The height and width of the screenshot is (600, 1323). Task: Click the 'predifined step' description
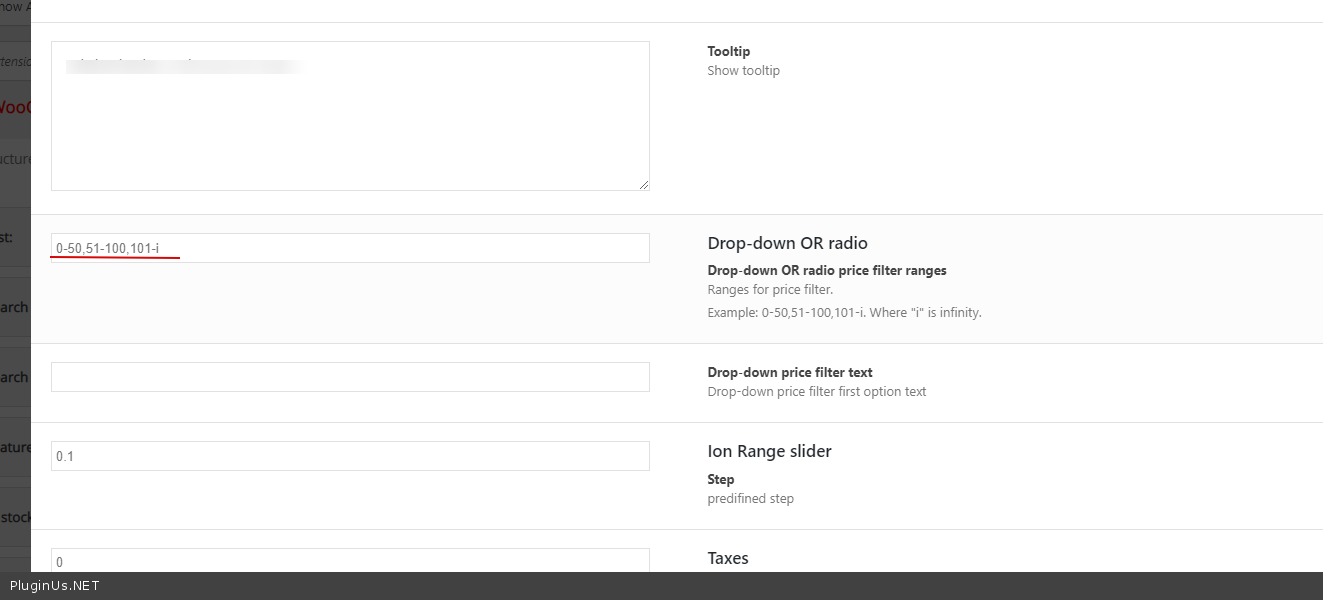[750, 499]
